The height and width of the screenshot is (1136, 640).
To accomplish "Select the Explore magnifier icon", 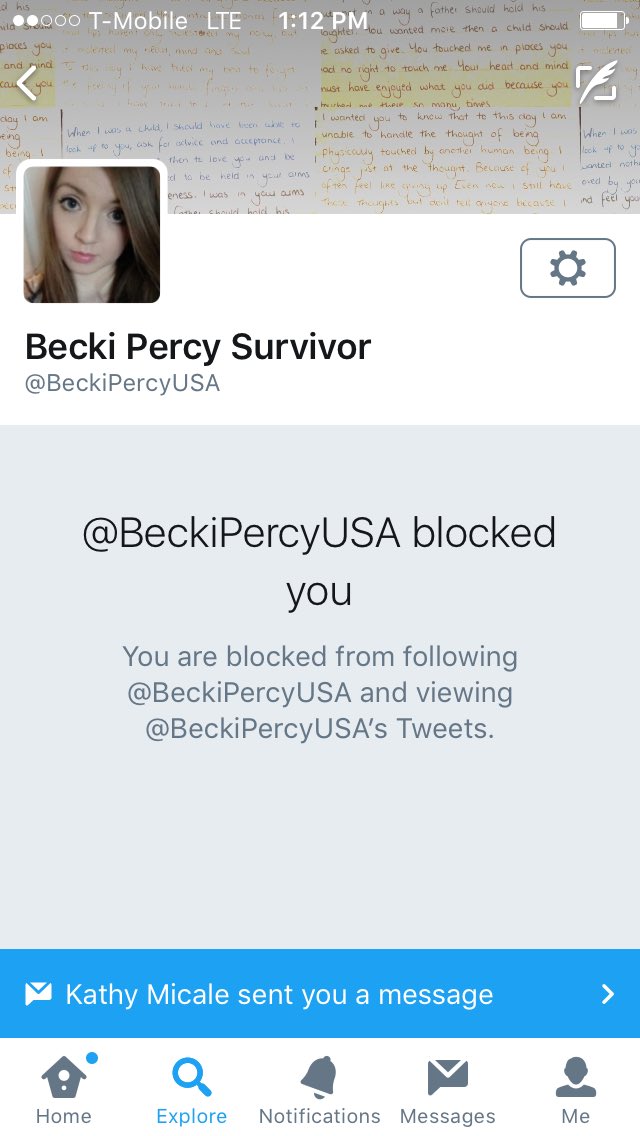I will tap(191, 1077).
